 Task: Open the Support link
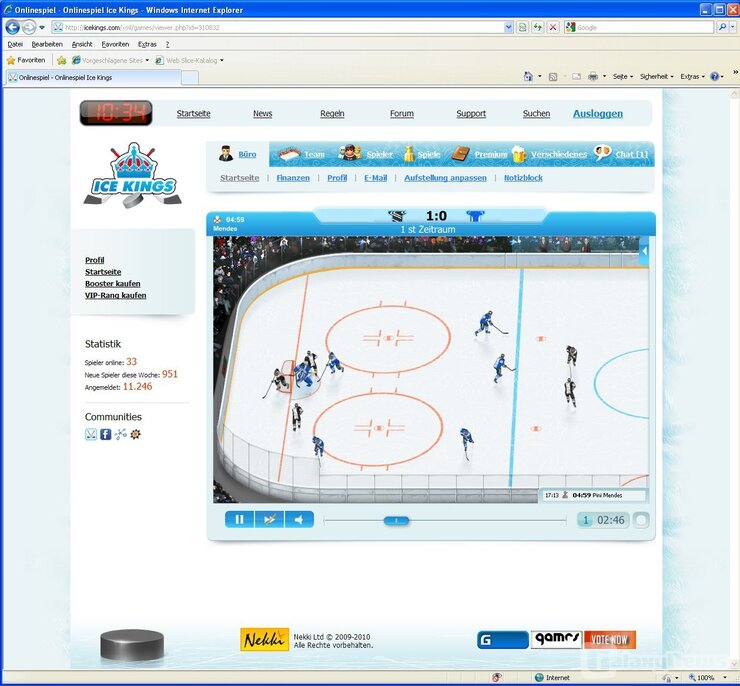(x=471, y=114)
